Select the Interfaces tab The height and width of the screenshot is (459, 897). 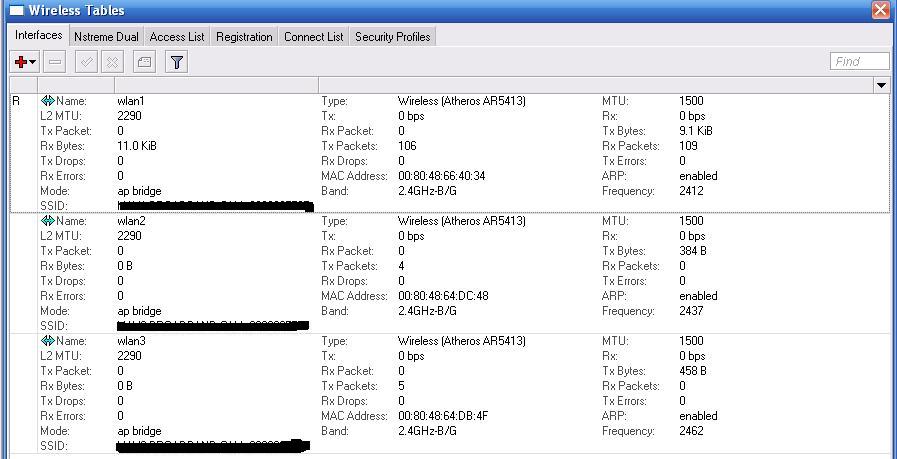coord(39,35)
